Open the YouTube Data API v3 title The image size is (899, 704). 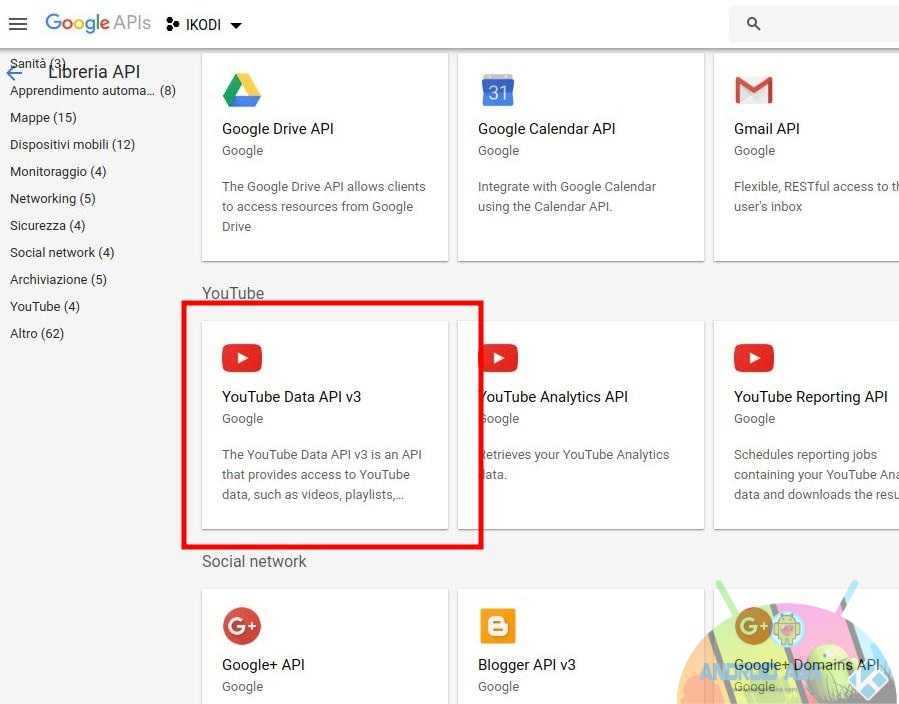point(291,397)
